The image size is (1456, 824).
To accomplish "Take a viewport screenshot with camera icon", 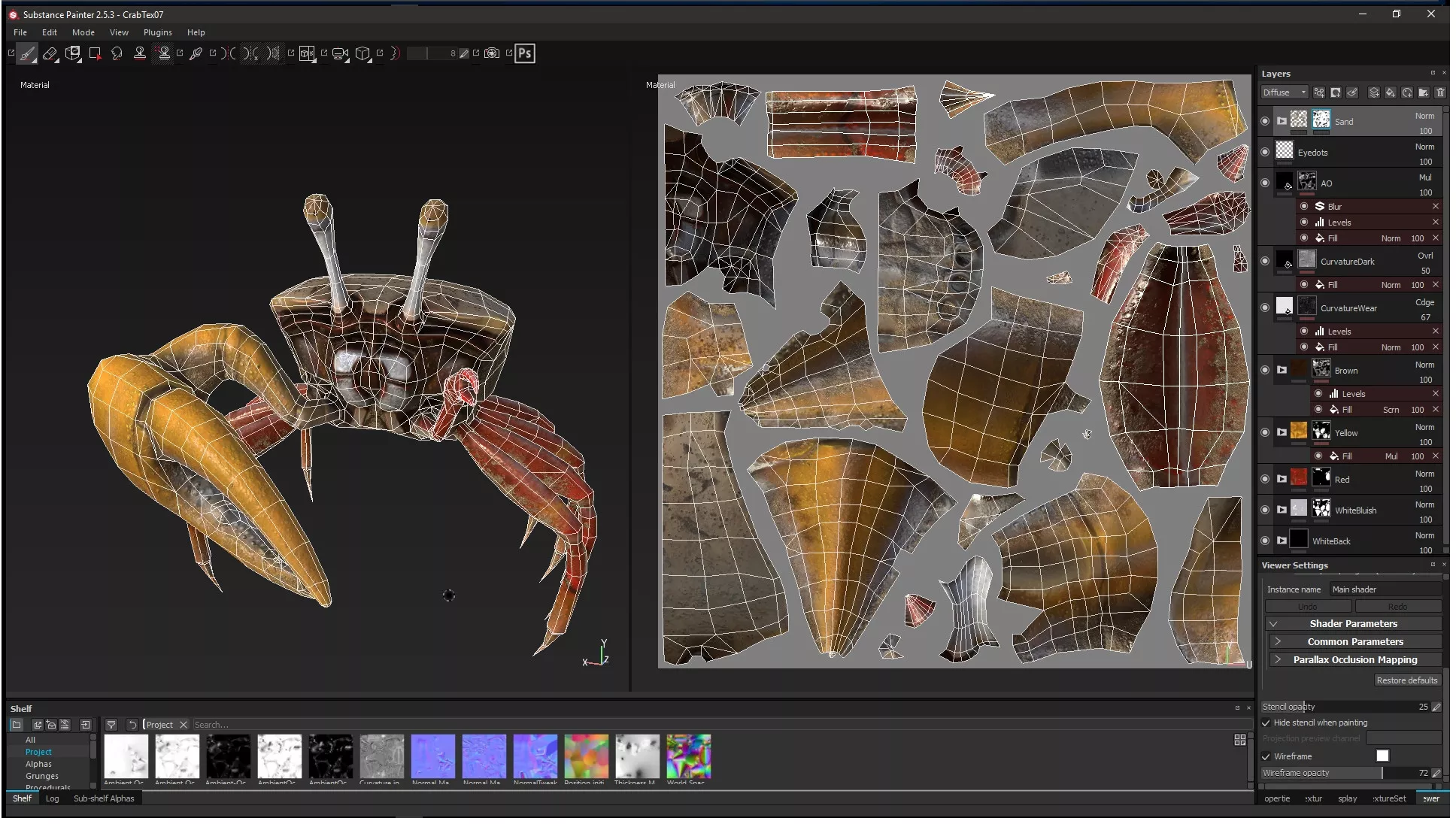I will tap(492, 53).
